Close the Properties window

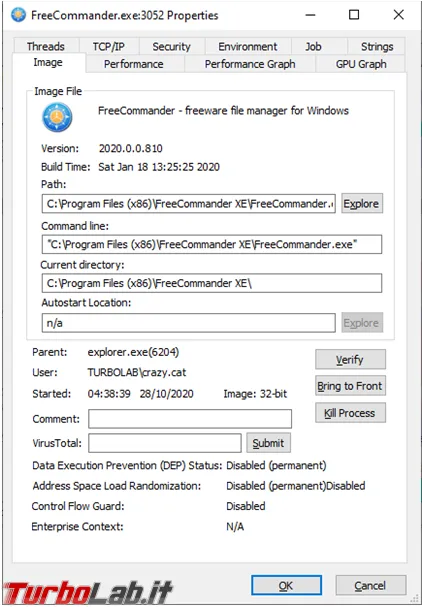(398, 15)
